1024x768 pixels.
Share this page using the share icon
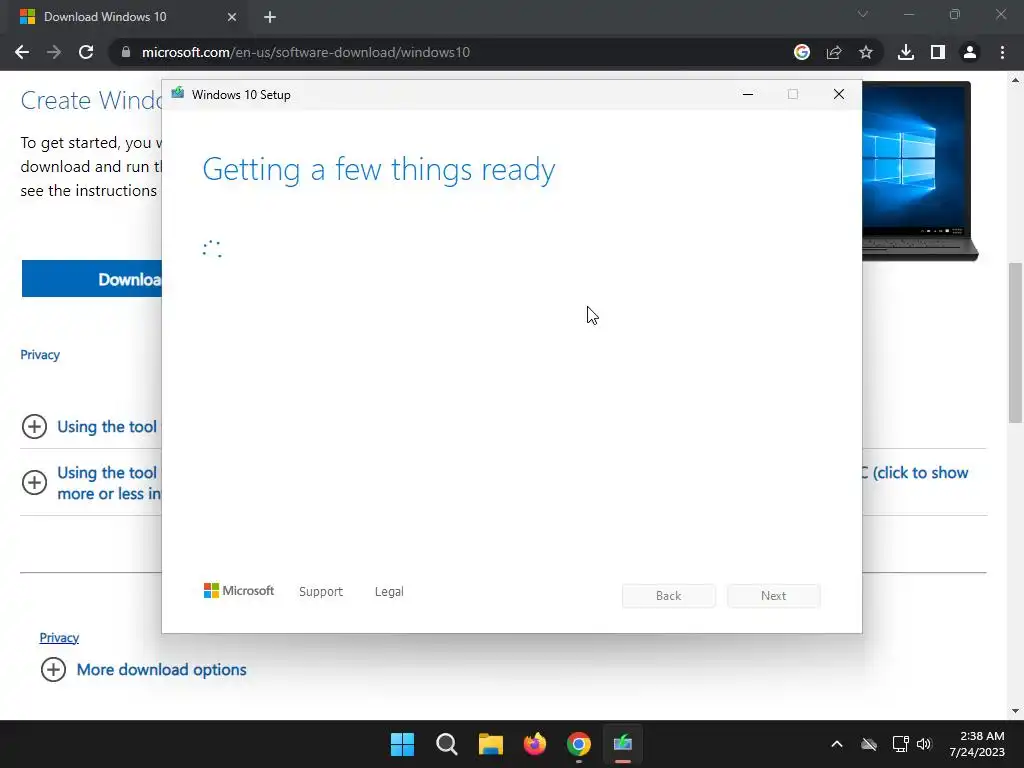pos(834,52)
